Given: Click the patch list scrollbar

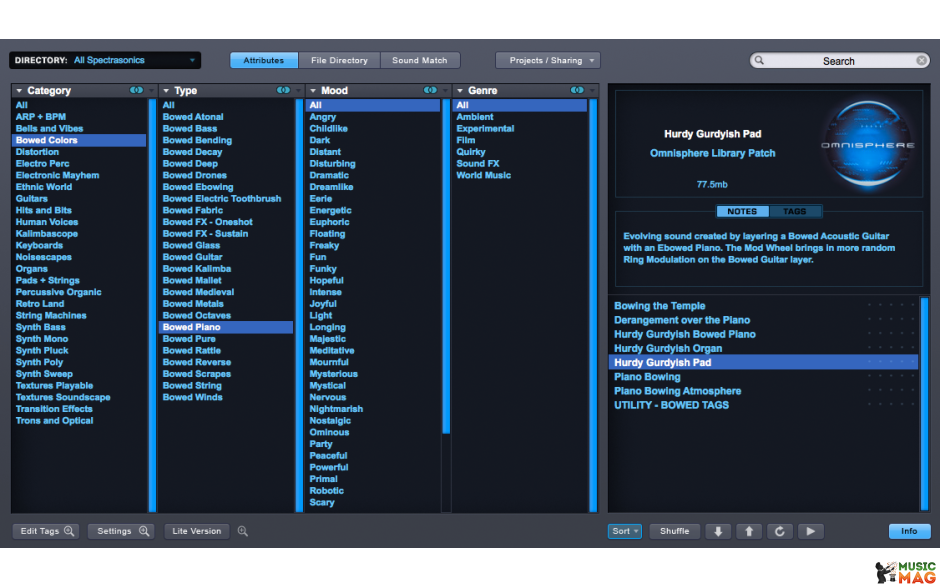Looking at the screenshot, I should click(x=924, y=404).
